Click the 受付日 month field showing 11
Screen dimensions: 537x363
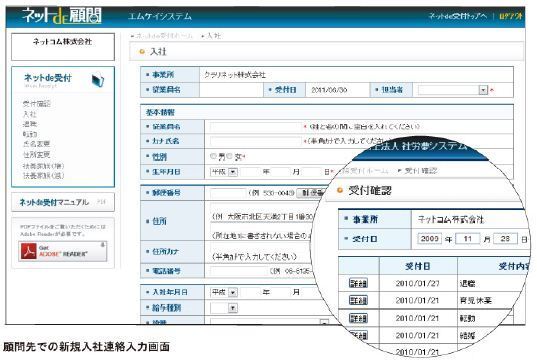(467, 239)
